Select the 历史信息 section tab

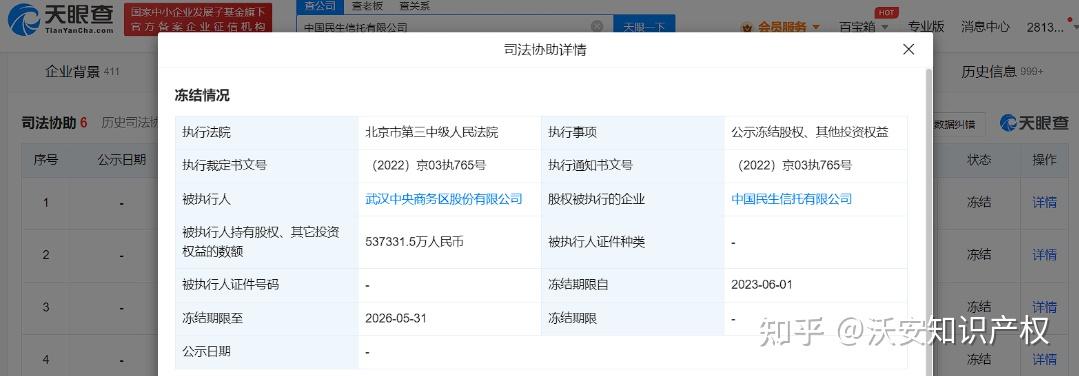1002,72
